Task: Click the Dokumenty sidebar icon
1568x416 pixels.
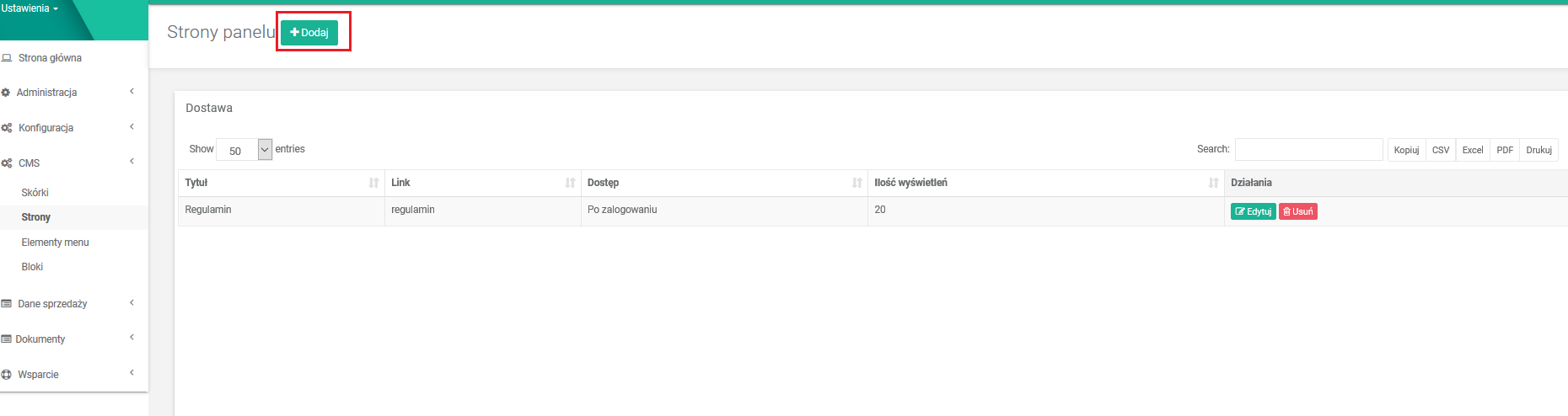Action: click(7, 339)
